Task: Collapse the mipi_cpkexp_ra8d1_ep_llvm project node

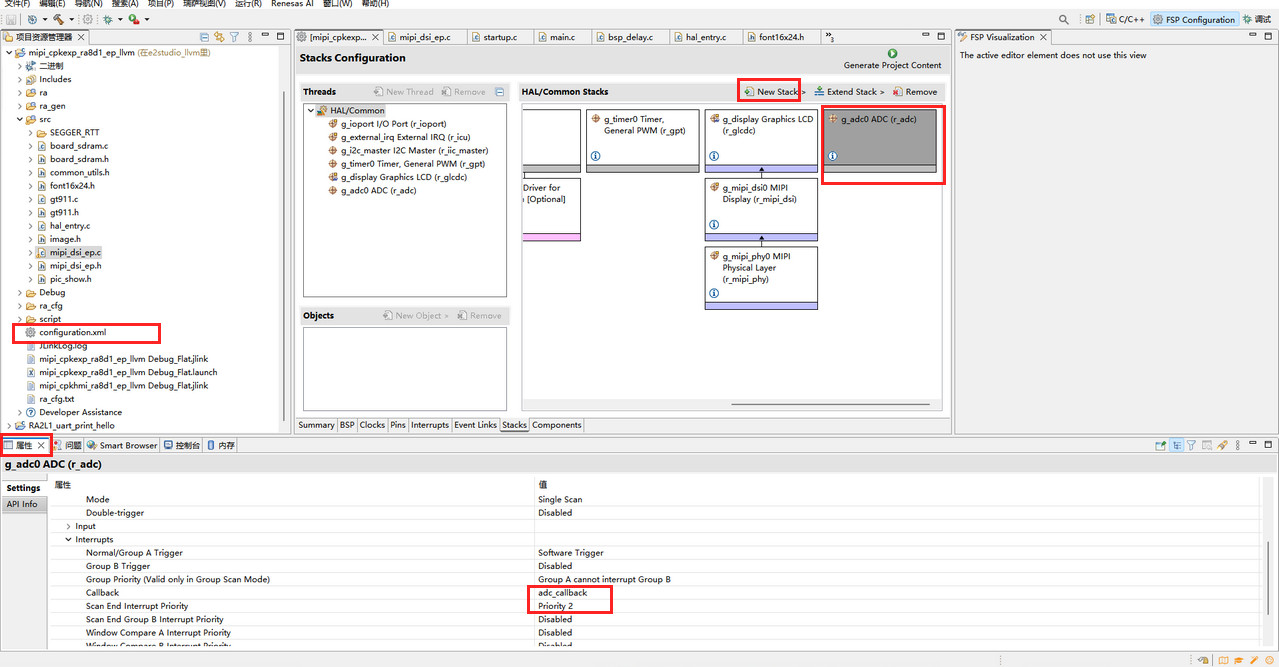Action: pyautogui.click(x=8, y=52)
